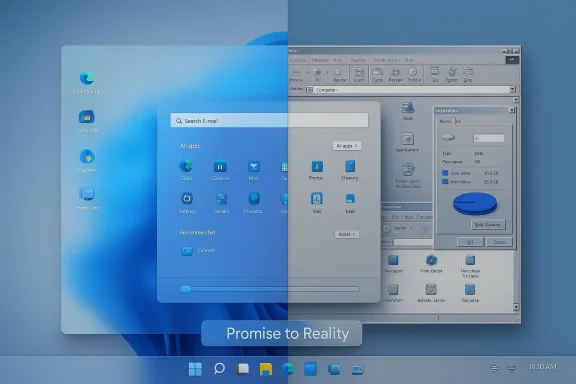The height and width of the screenshot is (384, 576).
Task: Open the blue gear icon in the lower panel
Action: point(431,261)
